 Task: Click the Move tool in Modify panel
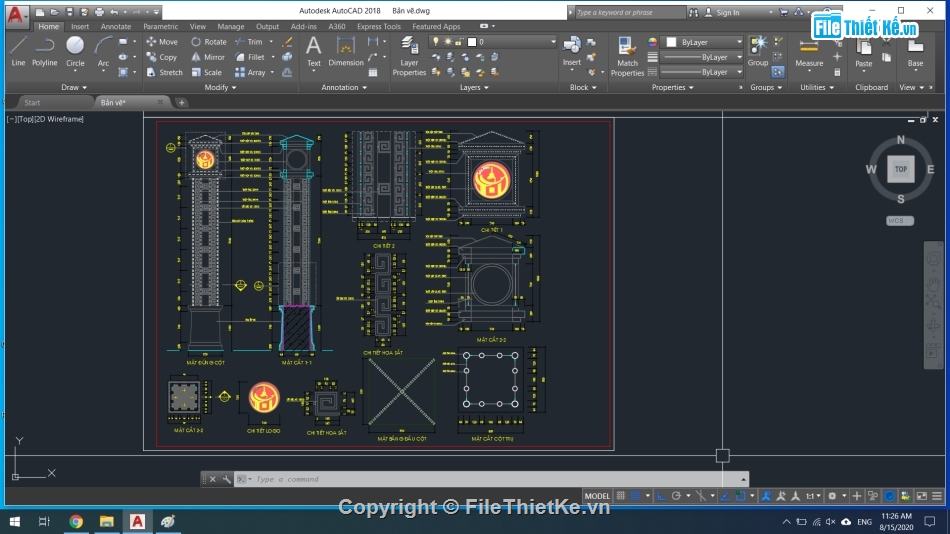click(162, 42)
